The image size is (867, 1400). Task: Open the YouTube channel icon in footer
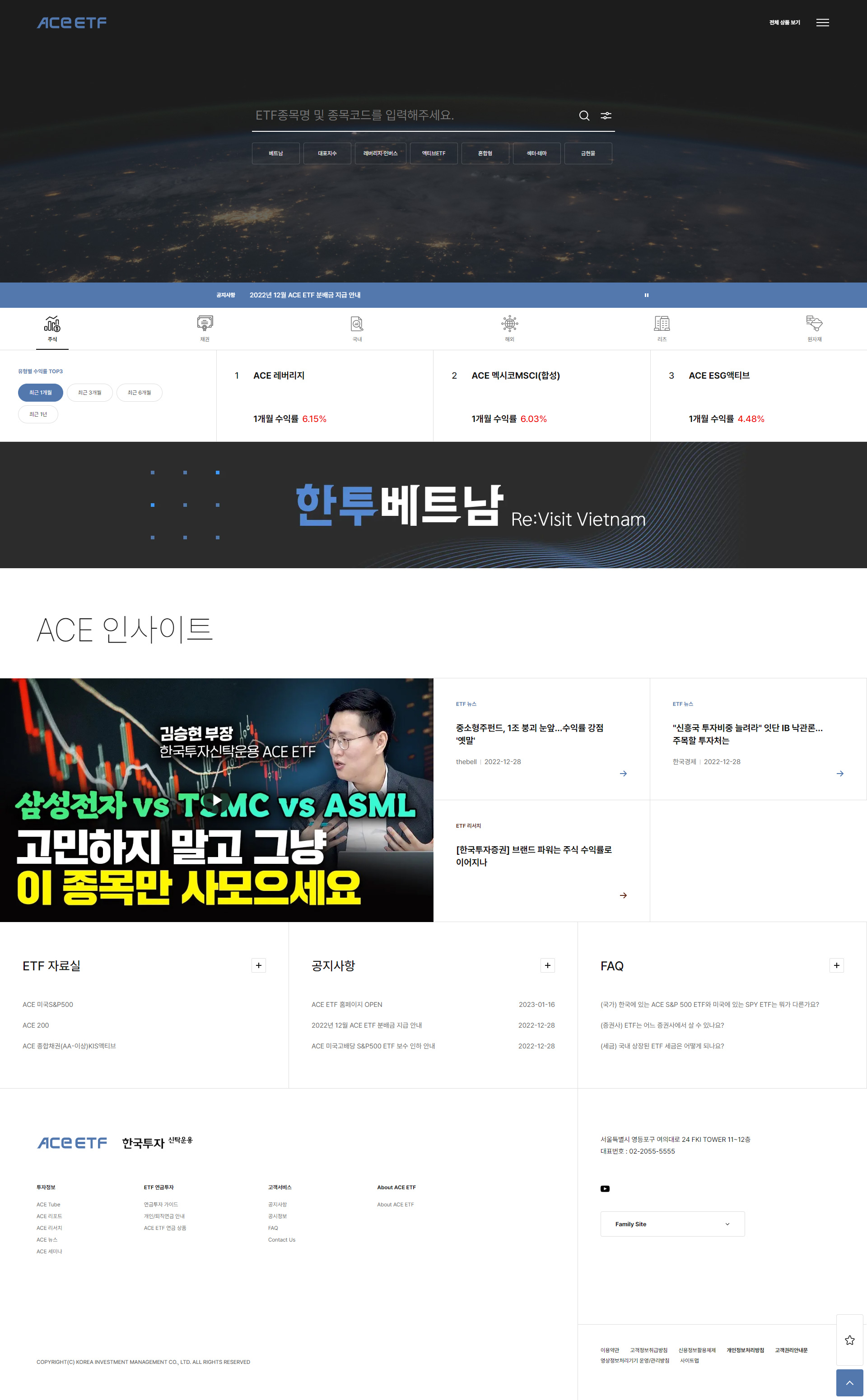[605, 1188]
